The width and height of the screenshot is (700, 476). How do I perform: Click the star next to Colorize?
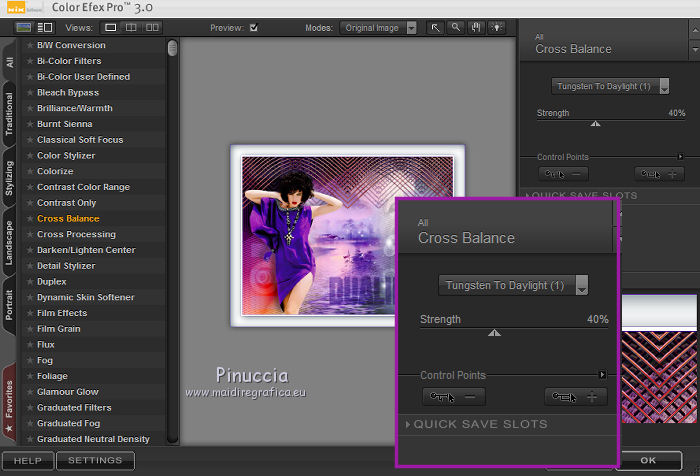pos(29,171)
